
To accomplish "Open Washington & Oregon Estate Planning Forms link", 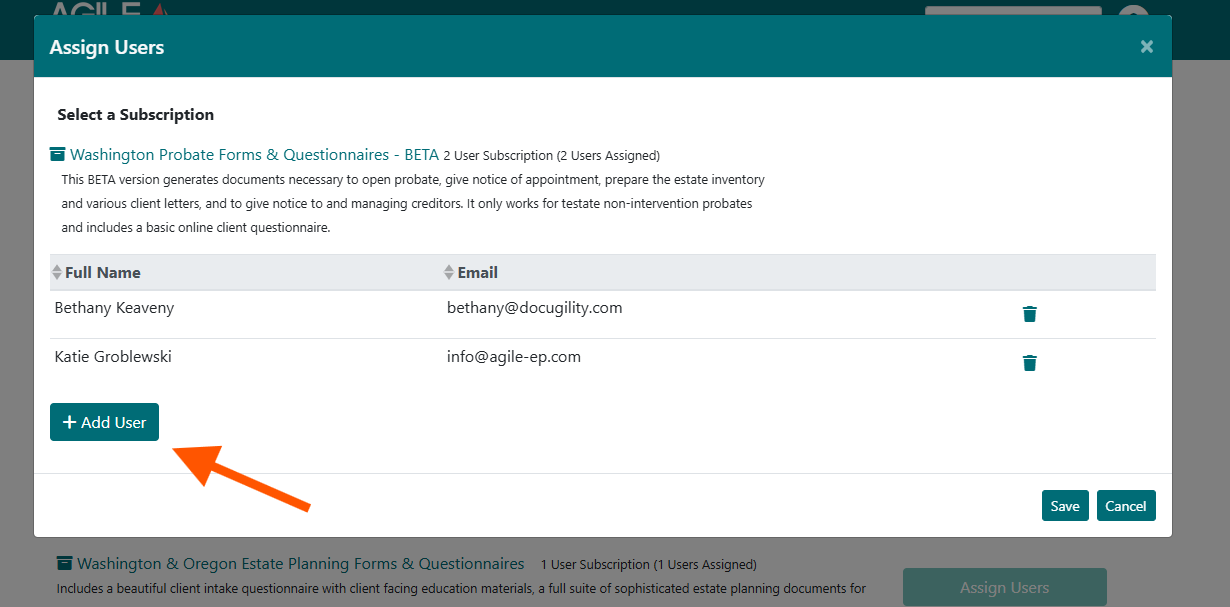I will [x=301, y=564].
